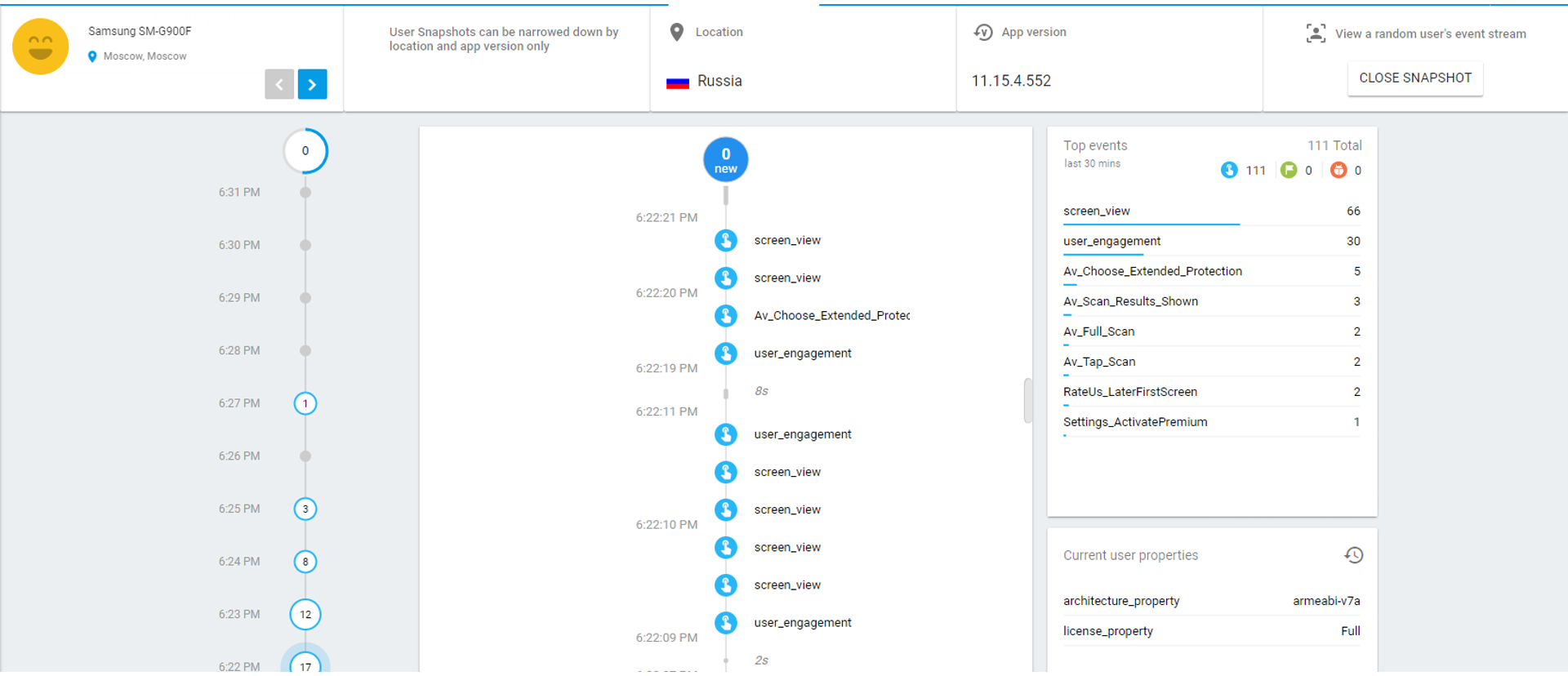
Task: Click the icon of the user_engagement event below the 8s gap
Action: (x=726, y=434)
